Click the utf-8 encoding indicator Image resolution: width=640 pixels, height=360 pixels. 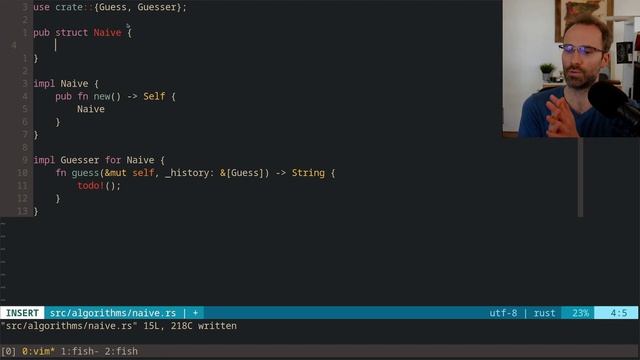coord(503,313)
